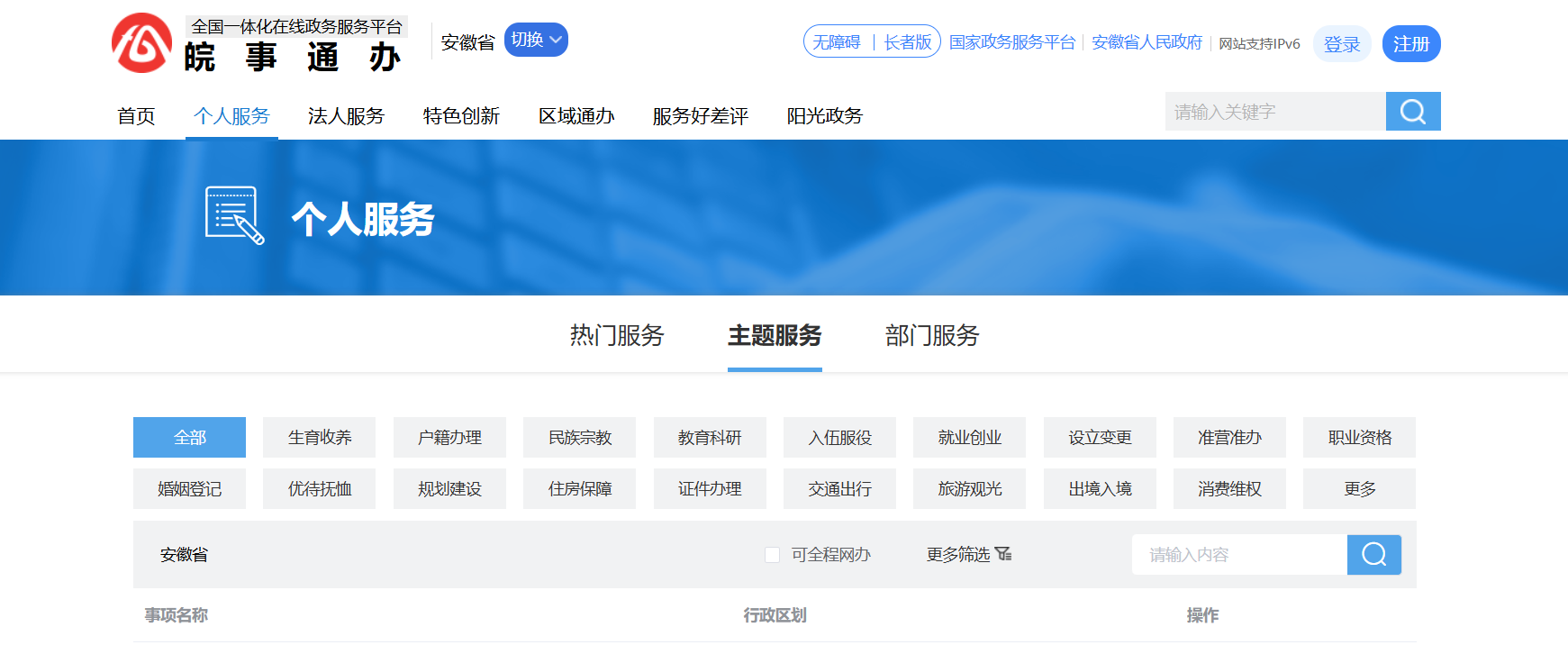Select the 交通出行 theme category
This screenshot has height=645, width=1568.
[839, 489]
